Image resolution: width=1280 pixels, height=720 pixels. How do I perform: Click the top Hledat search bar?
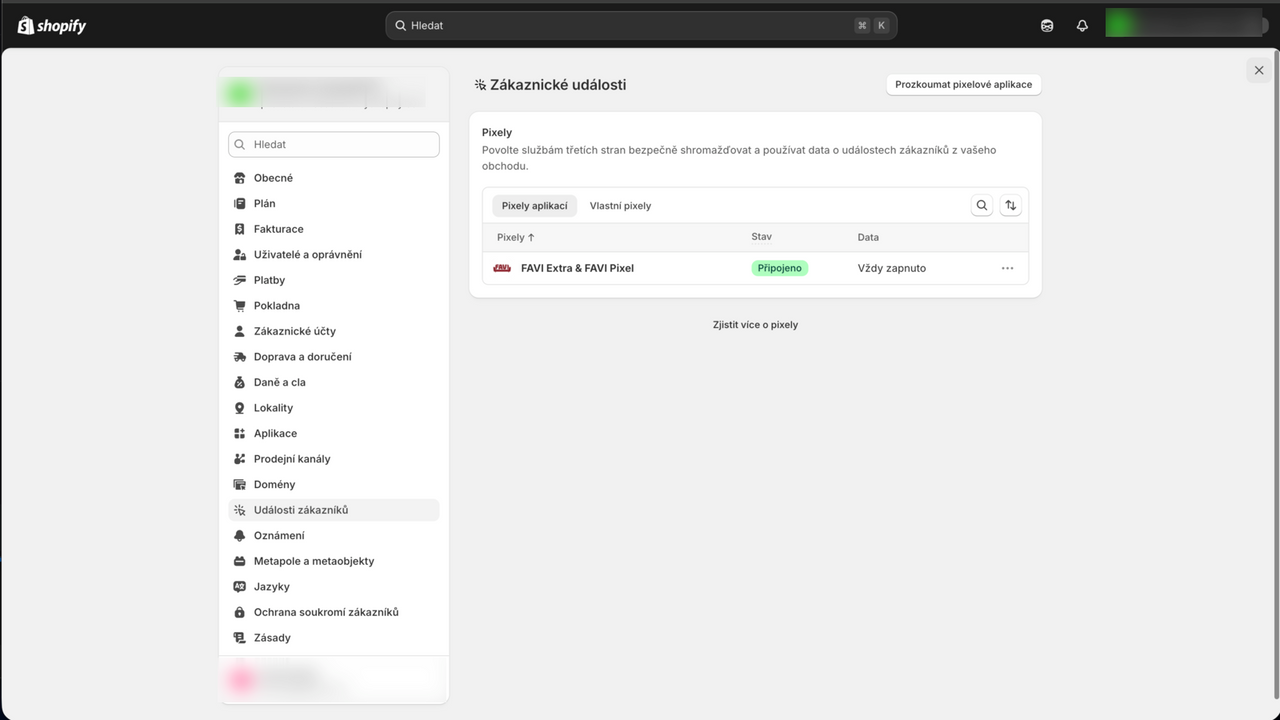point(641,26)
